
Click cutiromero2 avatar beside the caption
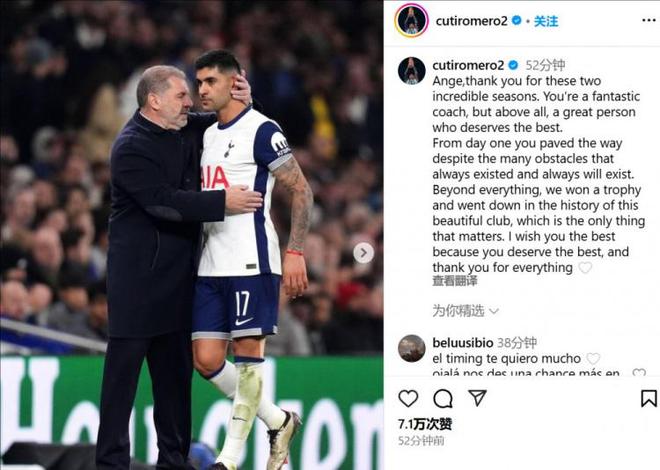click(x=412, y=71)
